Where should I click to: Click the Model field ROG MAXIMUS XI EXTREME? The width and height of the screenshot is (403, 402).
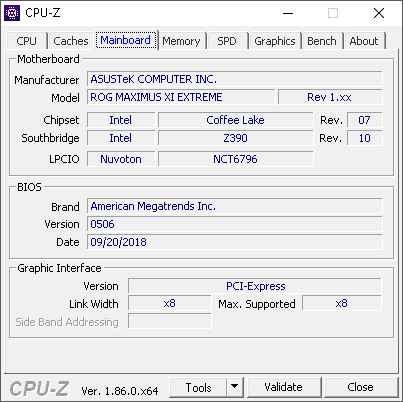click(181, 97)
